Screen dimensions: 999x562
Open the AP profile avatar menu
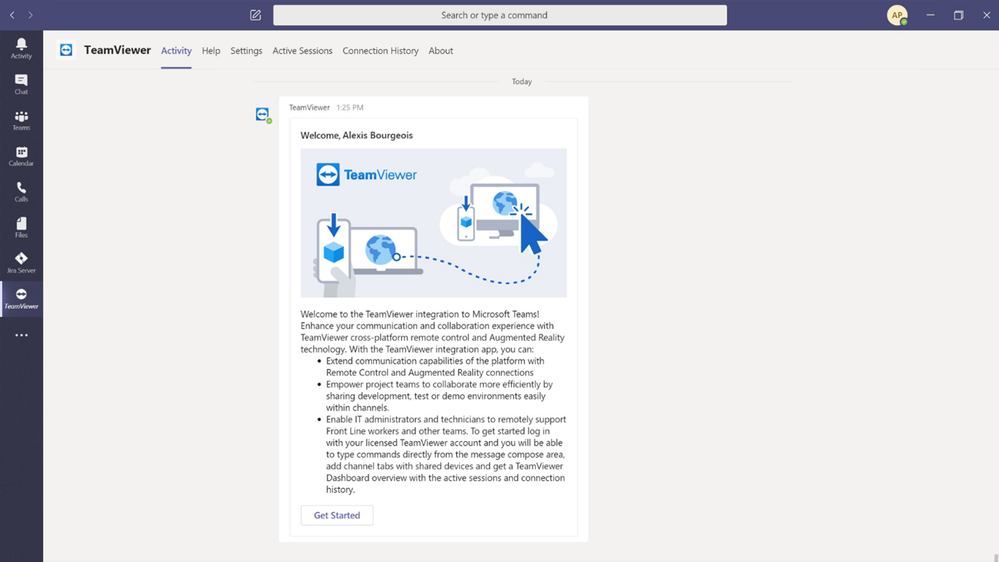pos(897,15)
